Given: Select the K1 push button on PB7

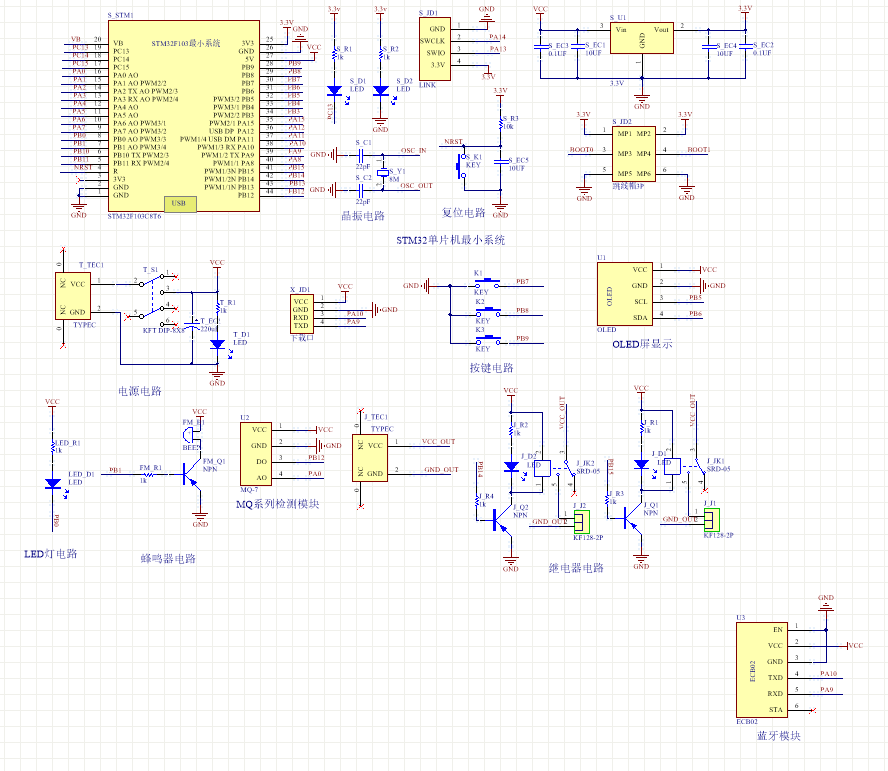Looking at the screenshot, I should tap(480, 285).
